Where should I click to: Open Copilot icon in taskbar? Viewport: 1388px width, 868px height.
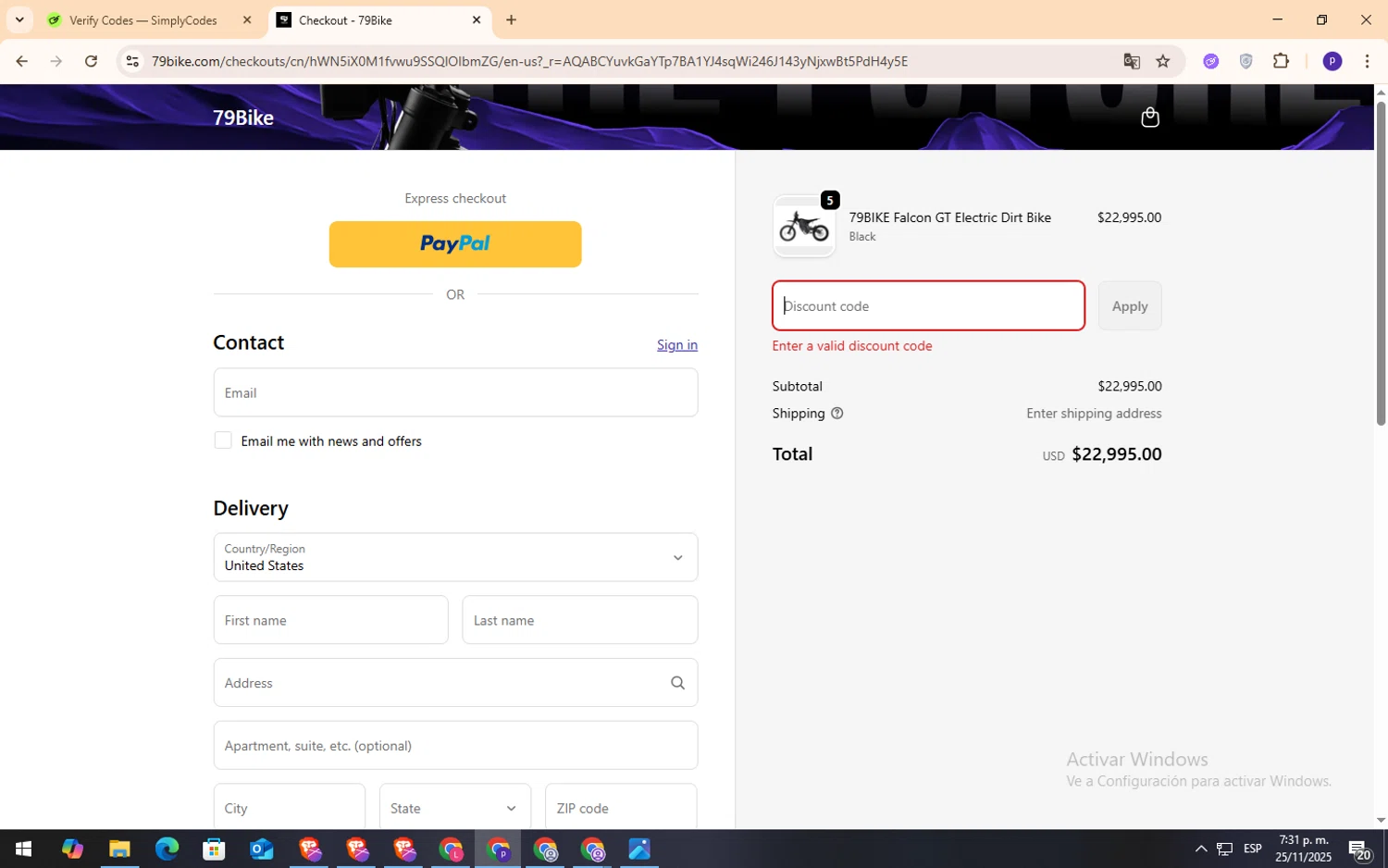pos(72,849)
